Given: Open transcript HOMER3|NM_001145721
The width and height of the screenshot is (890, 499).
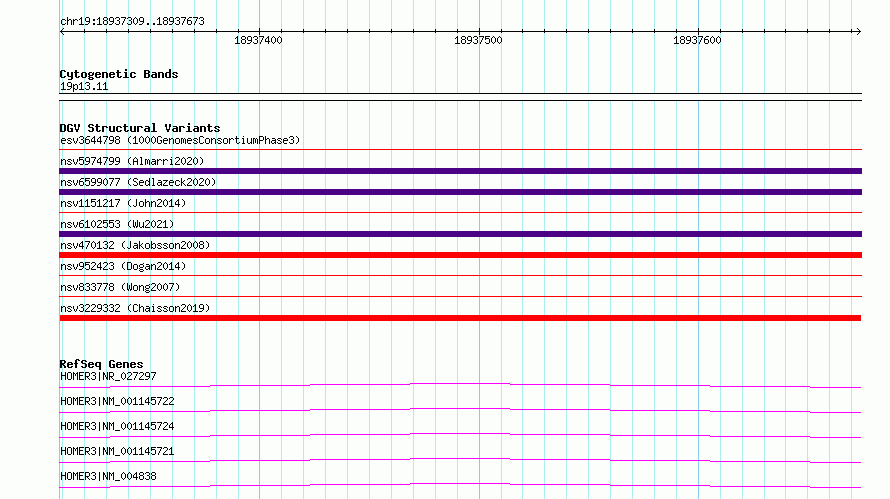Looking at the screenshot, I should 117,451.
